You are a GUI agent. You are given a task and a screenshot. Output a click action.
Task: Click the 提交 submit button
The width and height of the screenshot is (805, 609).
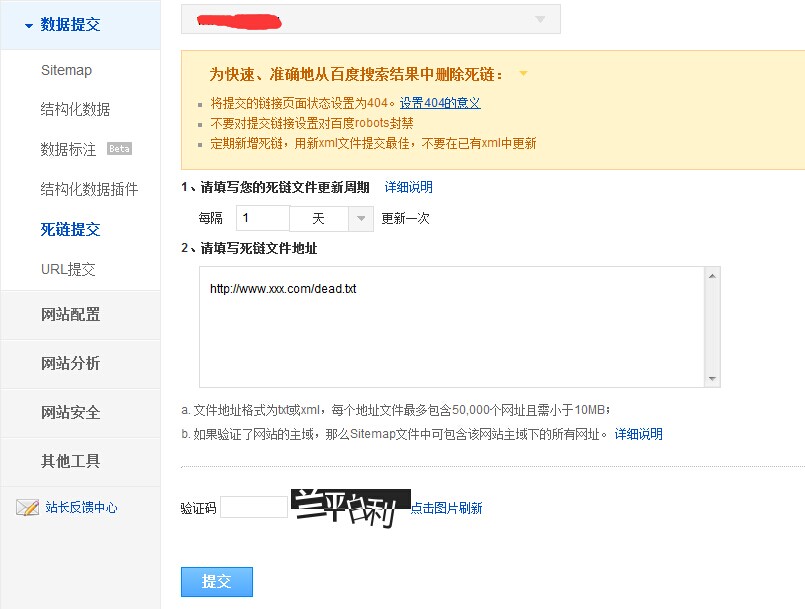click(217, 582)
